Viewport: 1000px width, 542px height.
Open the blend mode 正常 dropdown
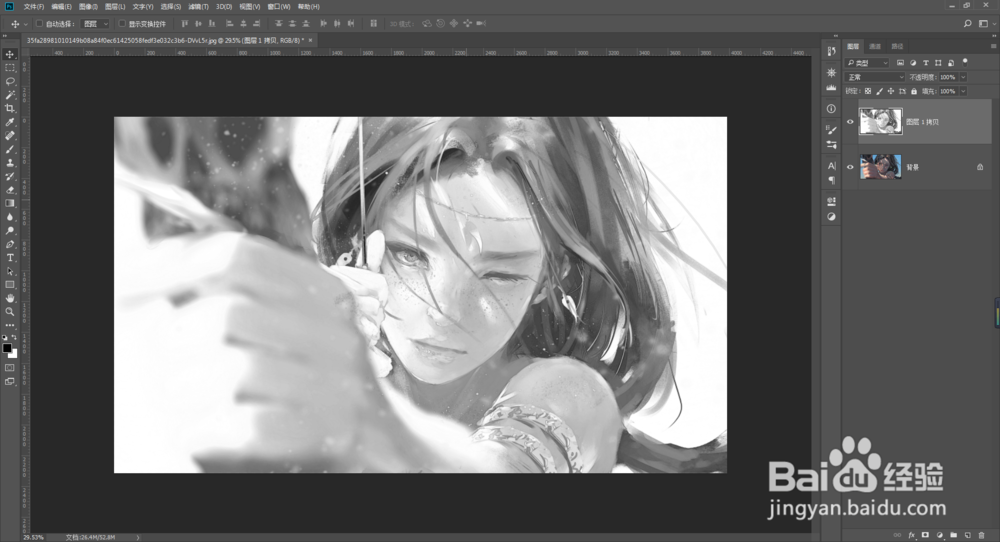point(875,77)
